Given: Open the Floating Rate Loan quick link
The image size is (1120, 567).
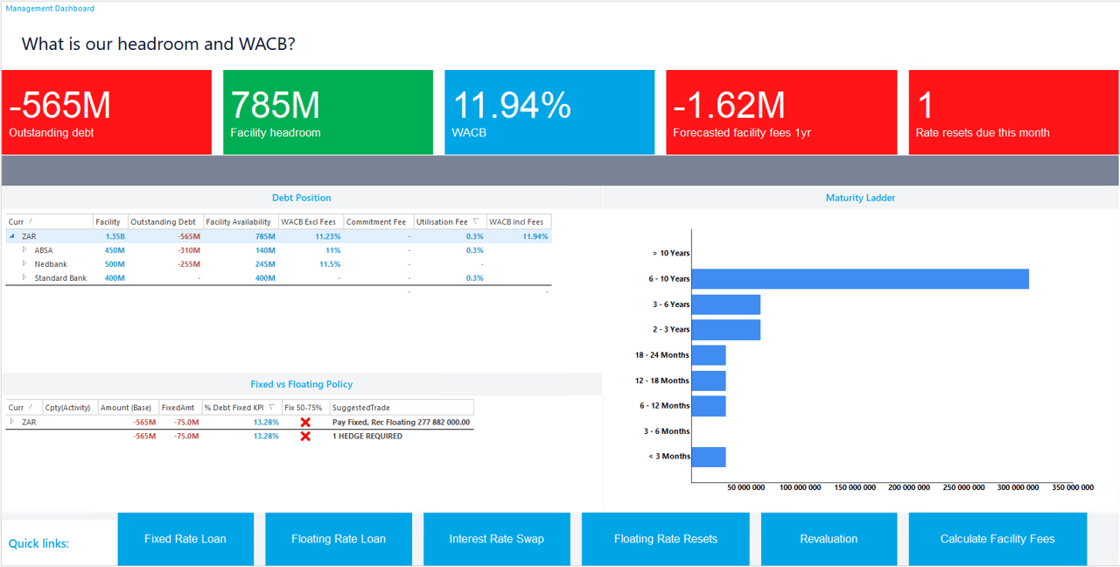Looking at the screenshot, I should pos(339,538).
